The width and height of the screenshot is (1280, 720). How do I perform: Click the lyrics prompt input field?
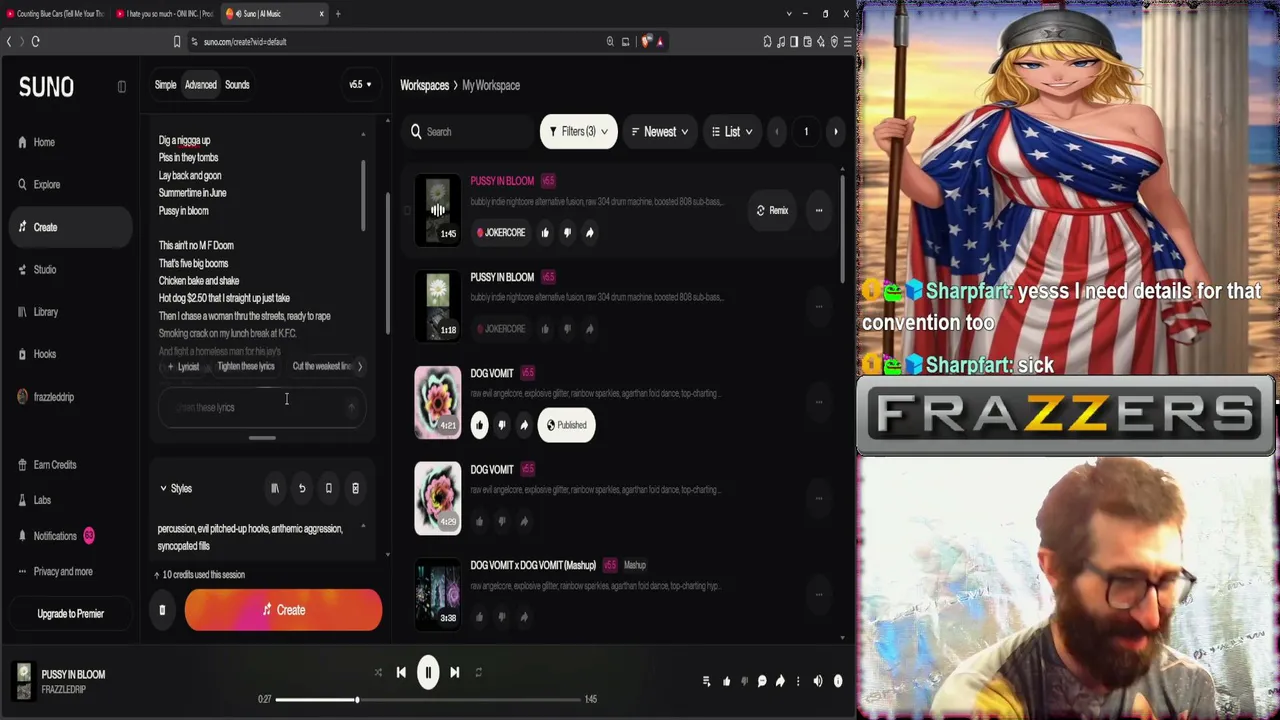[x=262, y=408]
